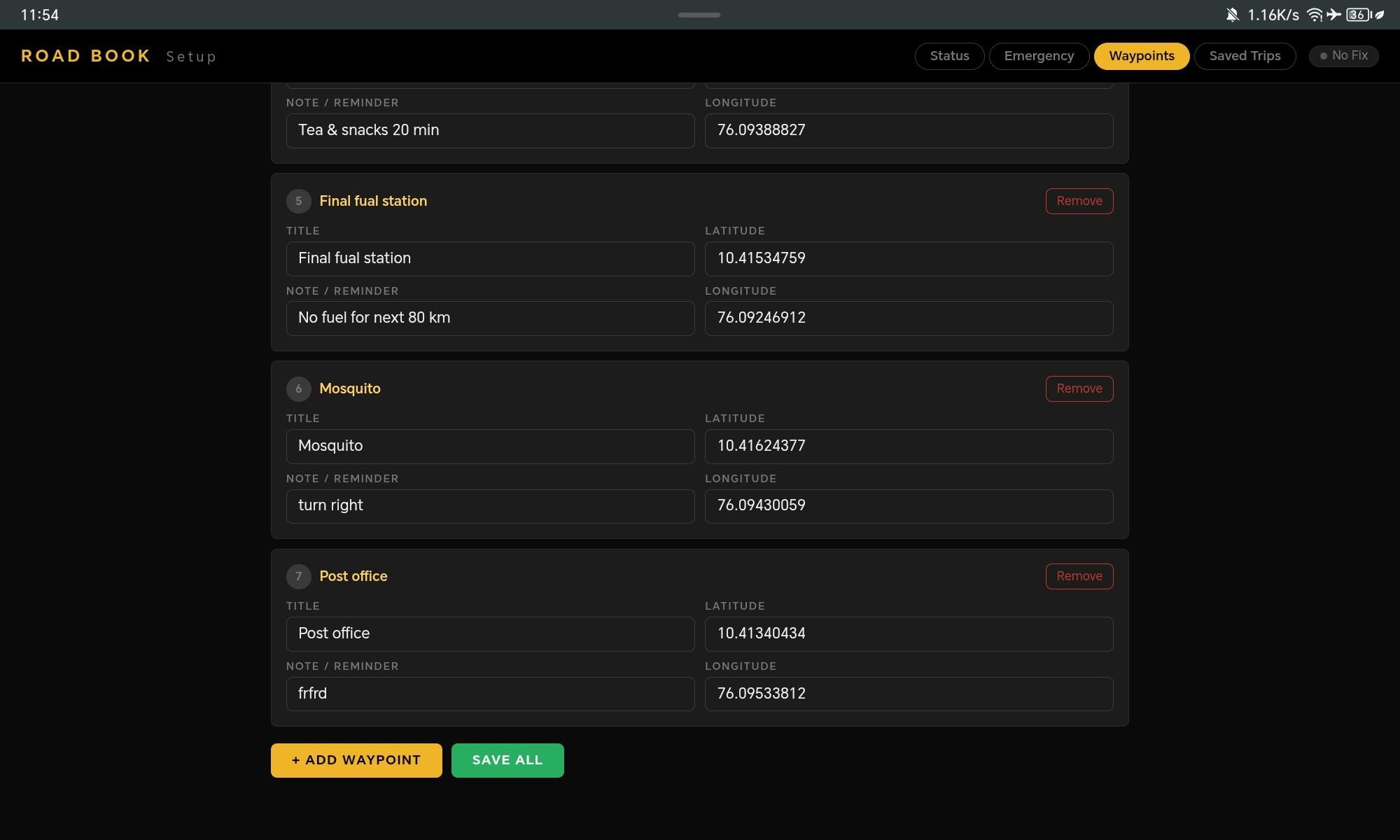Switch to the Emergency tab
Screen dimensions: 1400x840
1039,56
